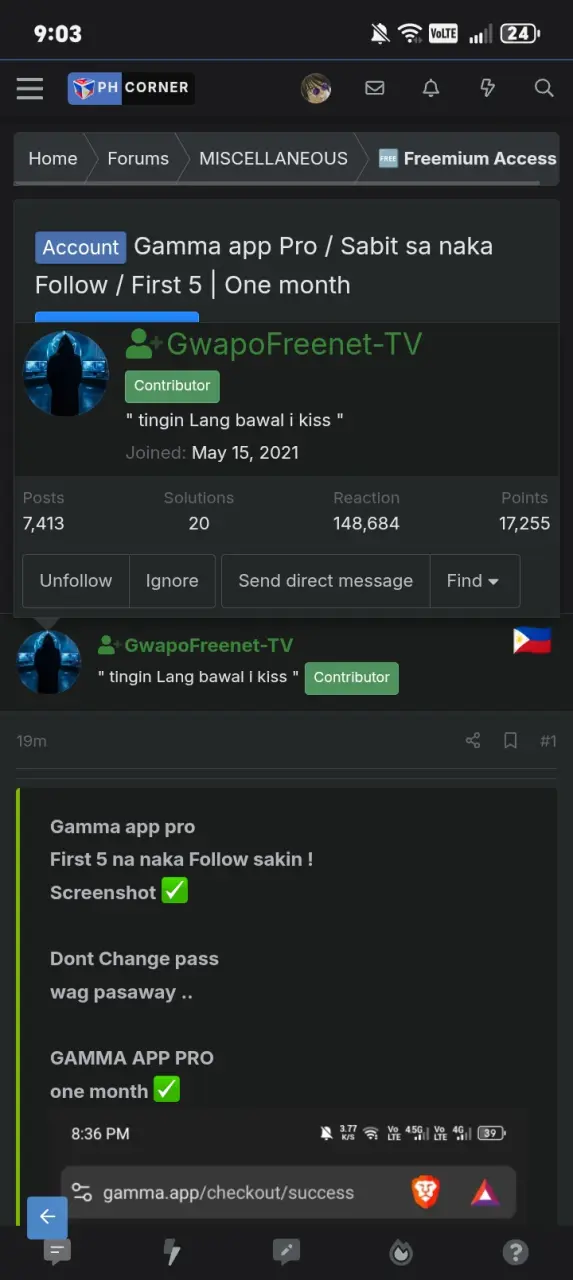Open GwapoFreenet-TV profile name in popup
Viewport: 573px width, 1280px height.
tap(294, 344)
